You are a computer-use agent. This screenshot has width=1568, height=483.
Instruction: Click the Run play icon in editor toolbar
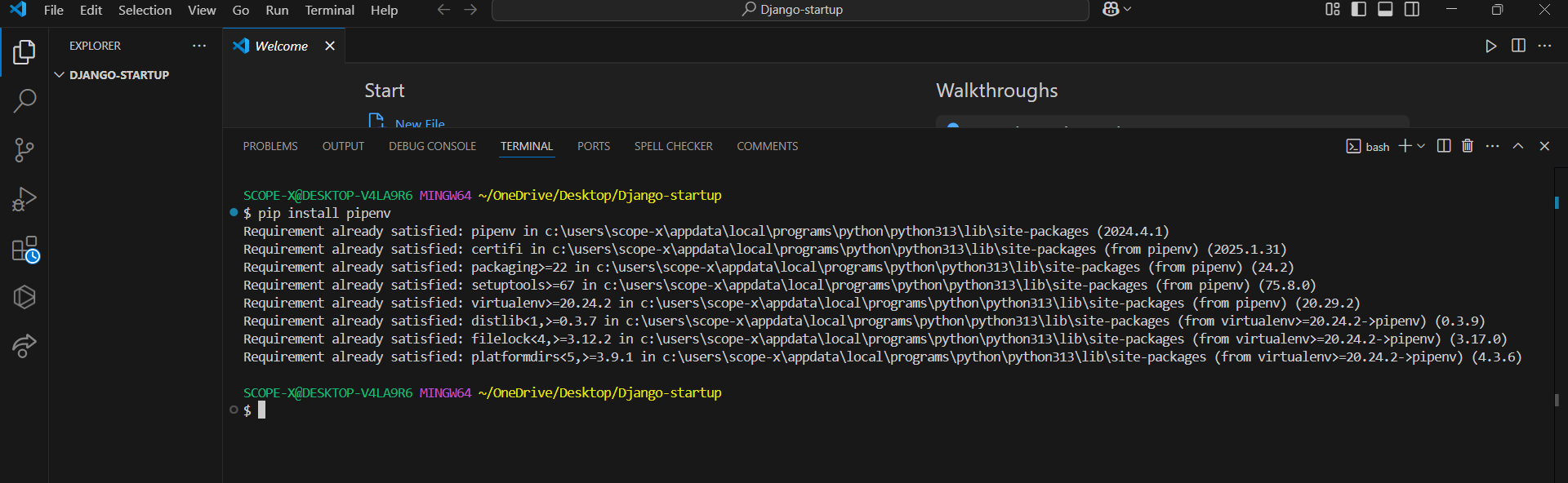(1491, 46)
